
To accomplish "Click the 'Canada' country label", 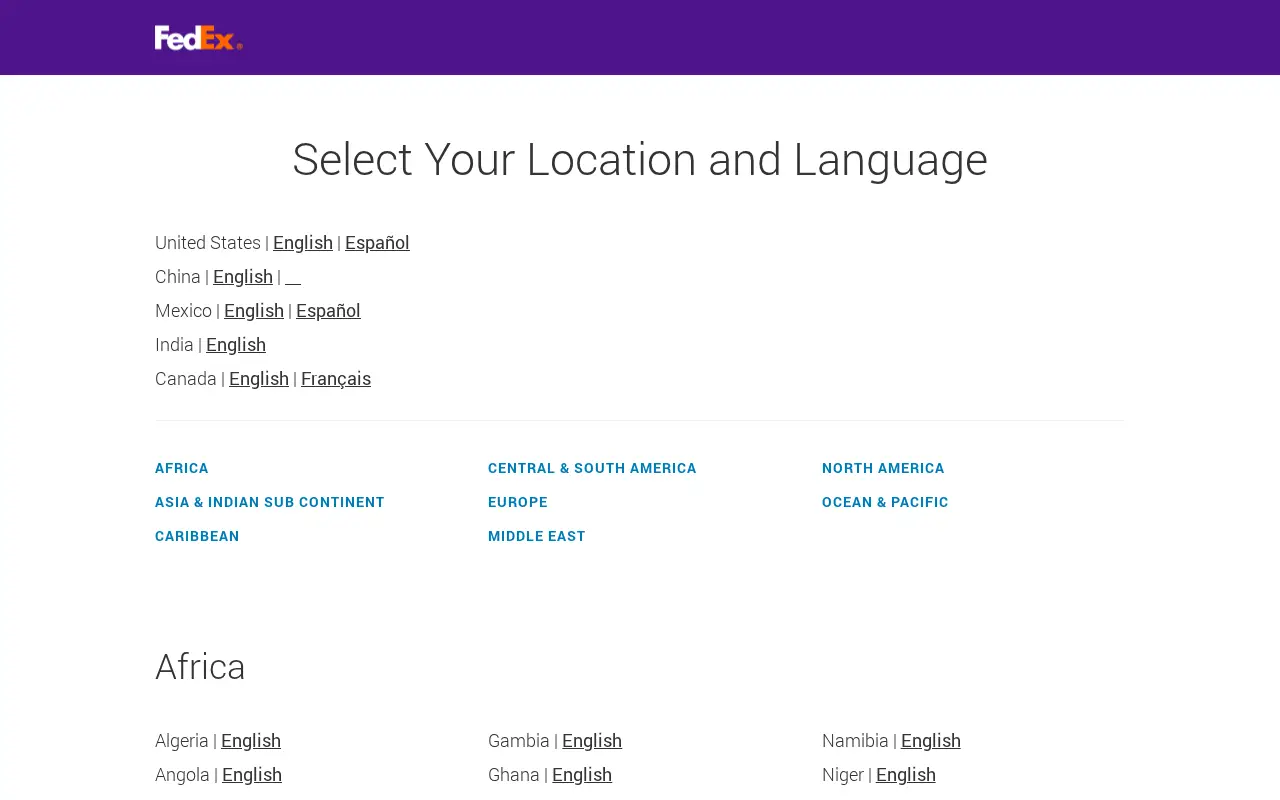I will point(186,378).
